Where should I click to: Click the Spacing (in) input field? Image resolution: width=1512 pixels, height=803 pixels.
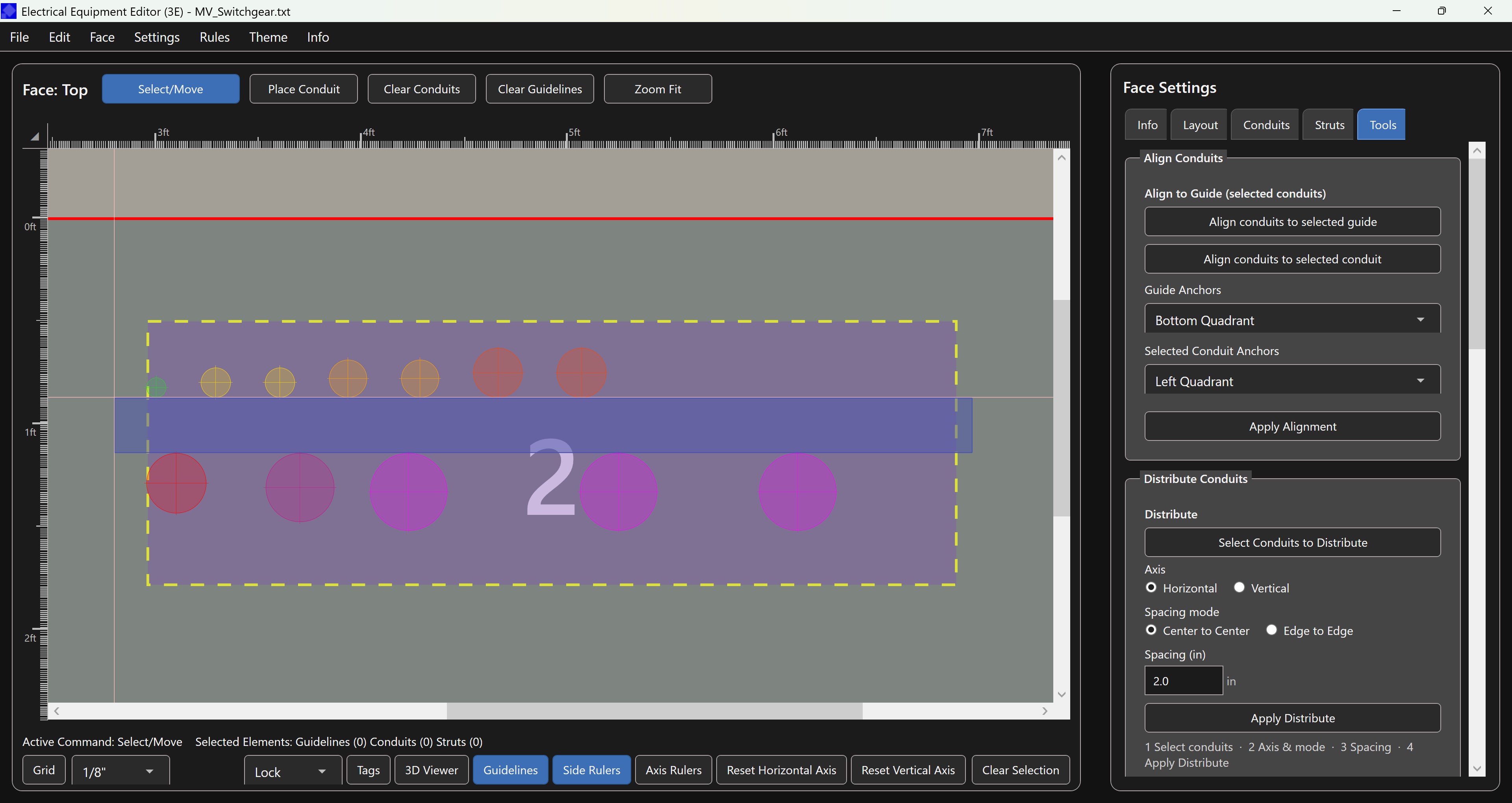[x=1183, y=681]
